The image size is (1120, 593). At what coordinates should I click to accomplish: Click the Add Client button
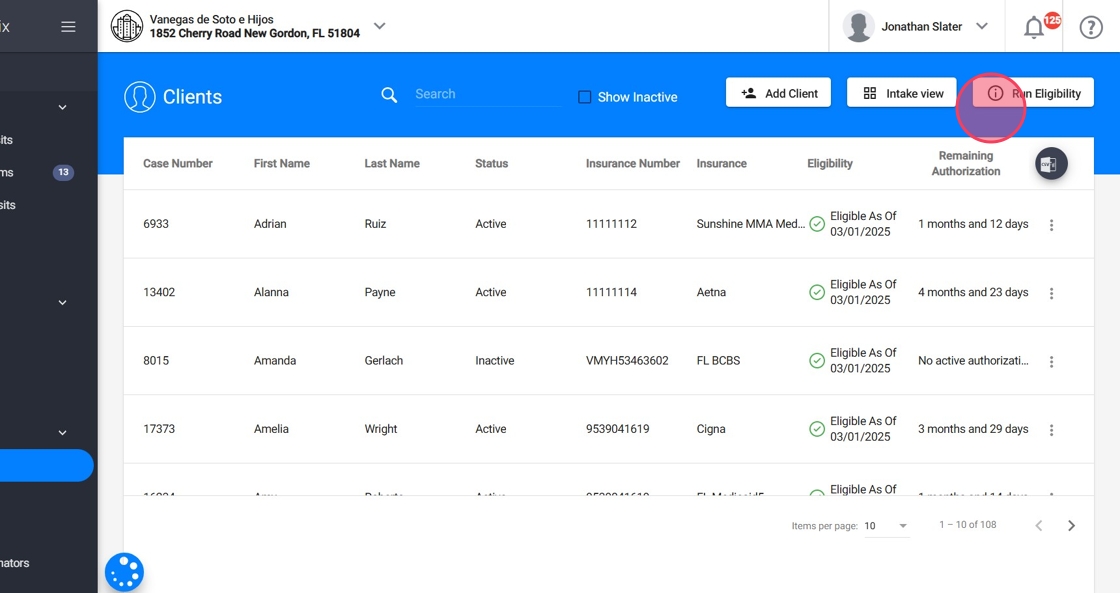click(x=778, y=93)
